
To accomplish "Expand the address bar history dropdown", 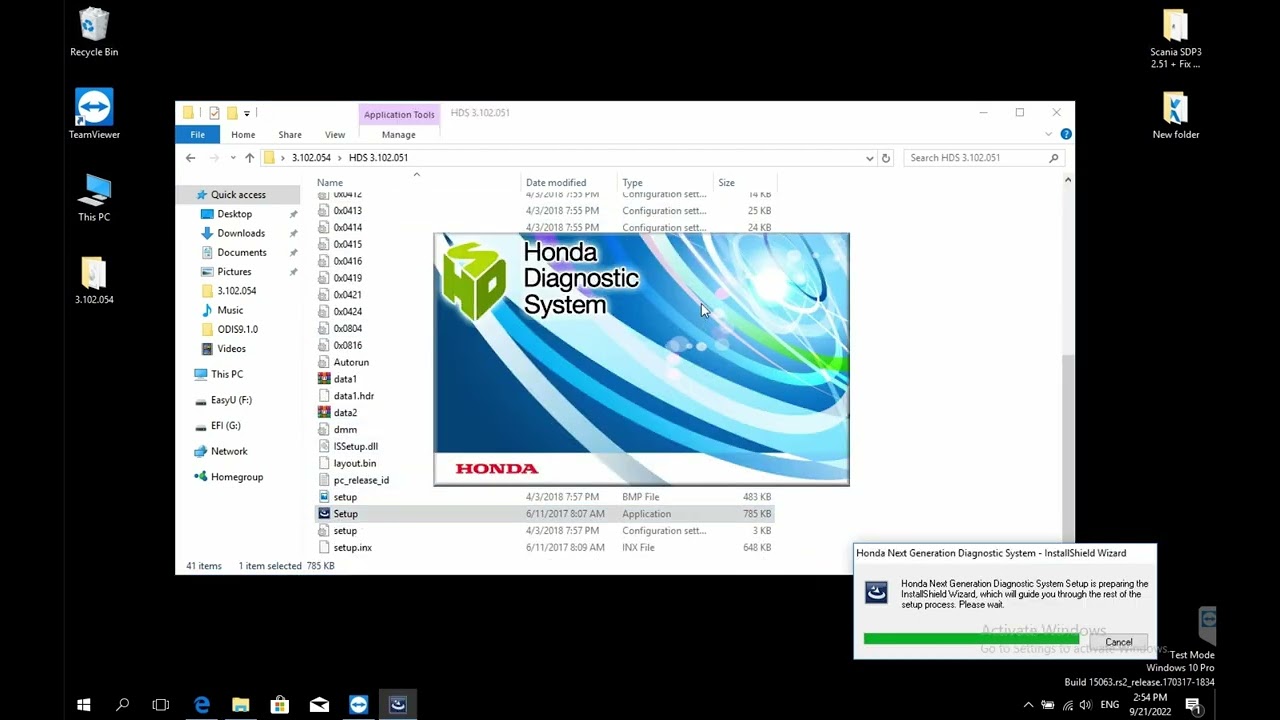I will (869, 158).
